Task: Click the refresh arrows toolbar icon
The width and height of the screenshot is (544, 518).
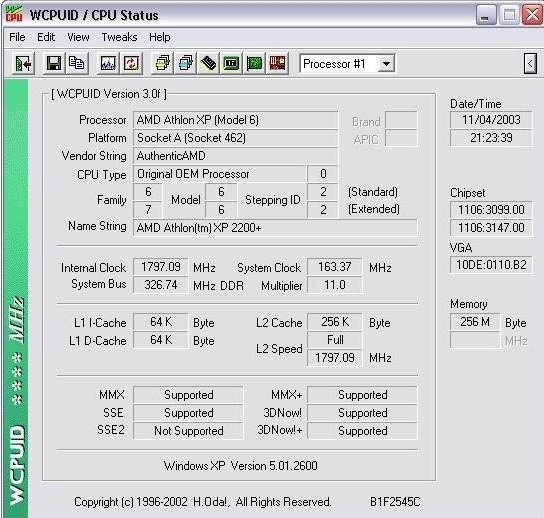Action: [131, 63]
